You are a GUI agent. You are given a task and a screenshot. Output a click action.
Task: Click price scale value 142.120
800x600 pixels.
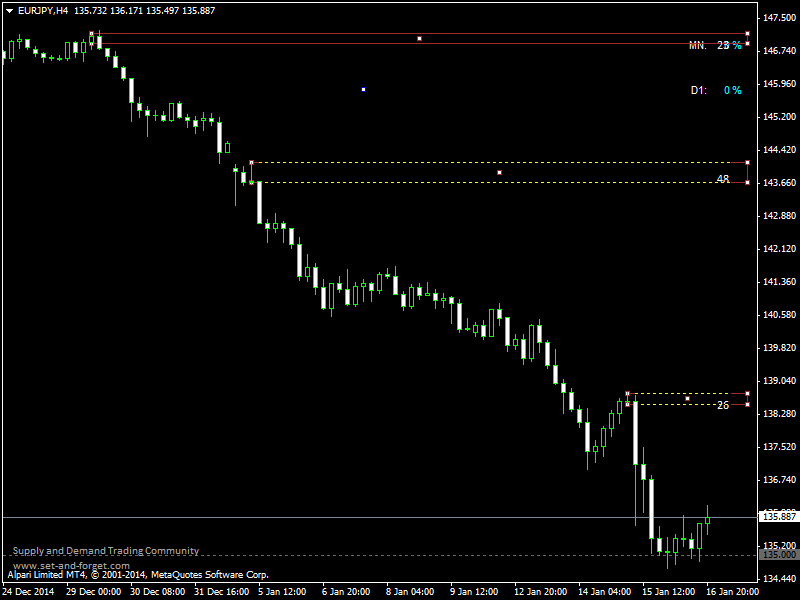779,249
